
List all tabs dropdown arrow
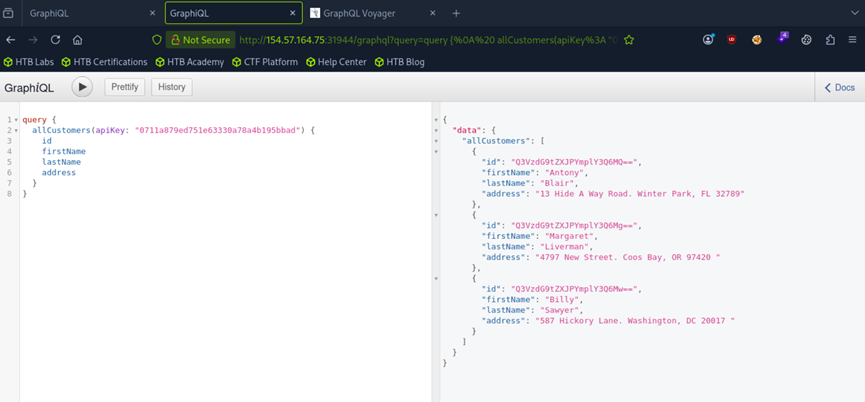coord(855,13)
